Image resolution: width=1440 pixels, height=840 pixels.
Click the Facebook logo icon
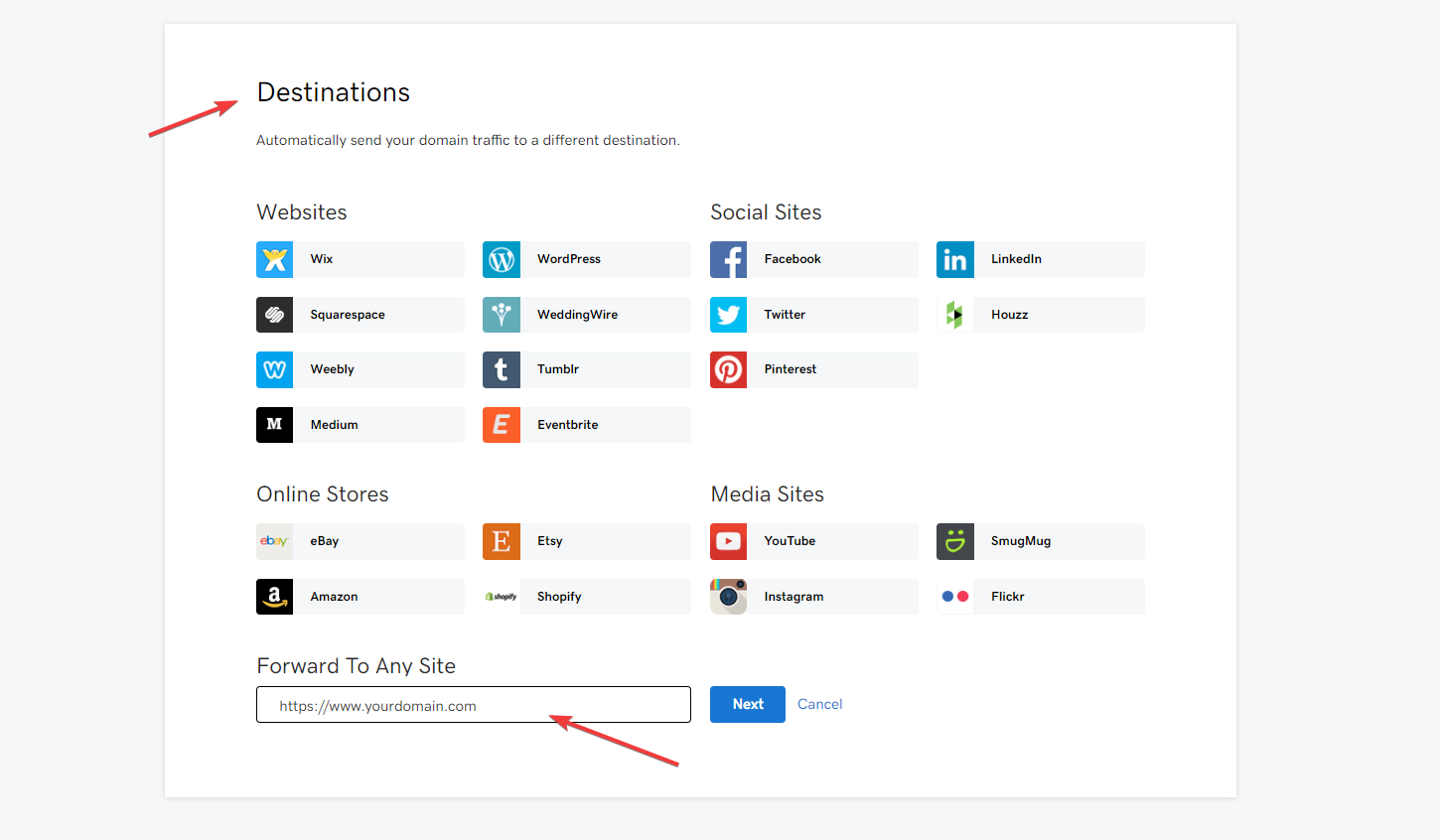click(728, 259)
